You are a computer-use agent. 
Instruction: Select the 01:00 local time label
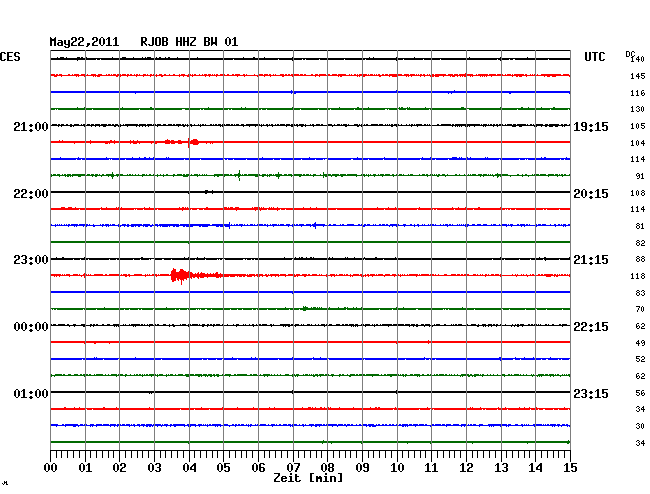pyautogui.click(x=31, y=393)
